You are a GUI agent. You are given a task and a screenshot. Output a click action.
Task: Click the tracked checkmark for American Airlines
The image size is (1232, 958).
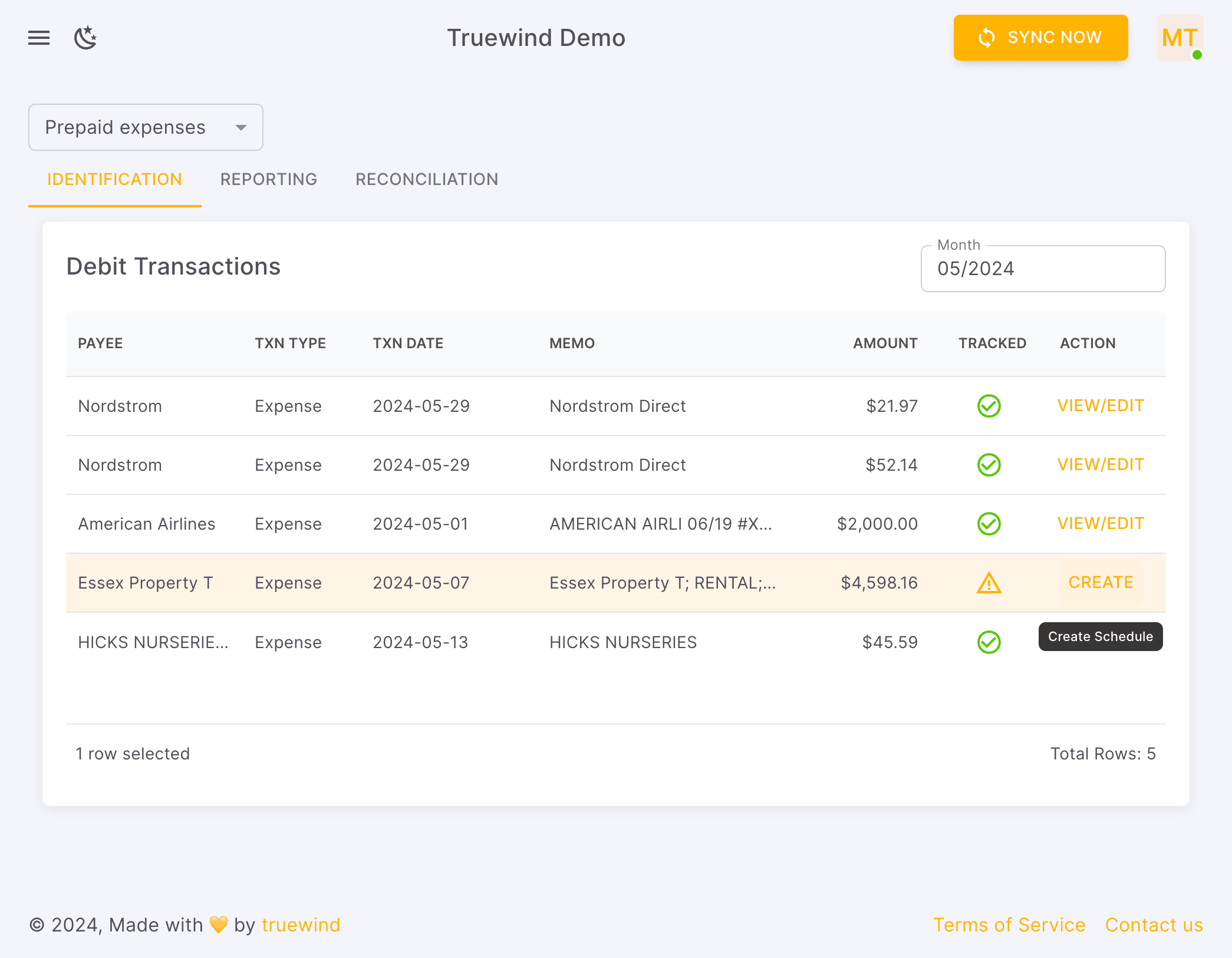(989, 523)
